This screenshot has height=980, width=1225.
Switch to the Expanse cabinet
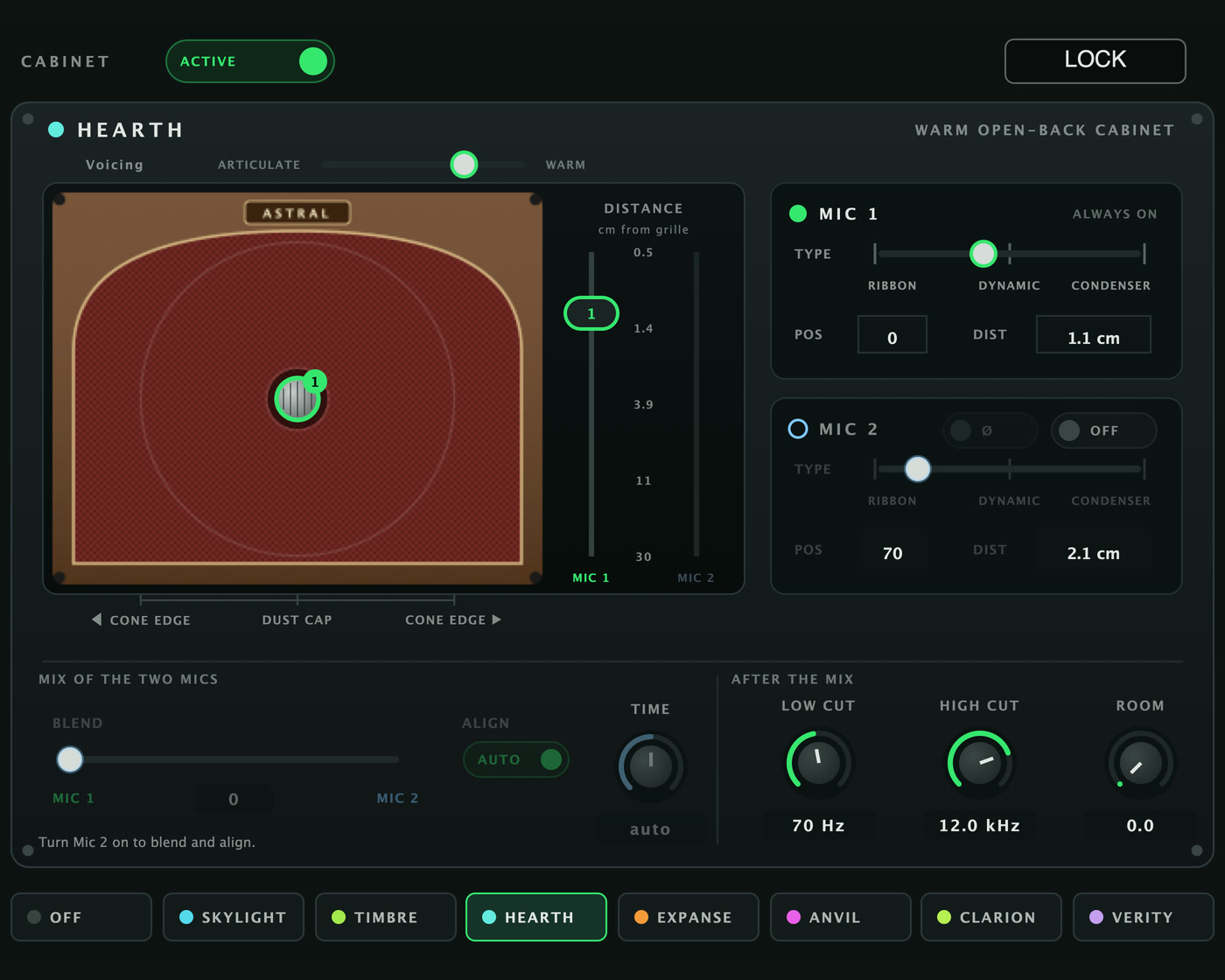tap(689, 917)
